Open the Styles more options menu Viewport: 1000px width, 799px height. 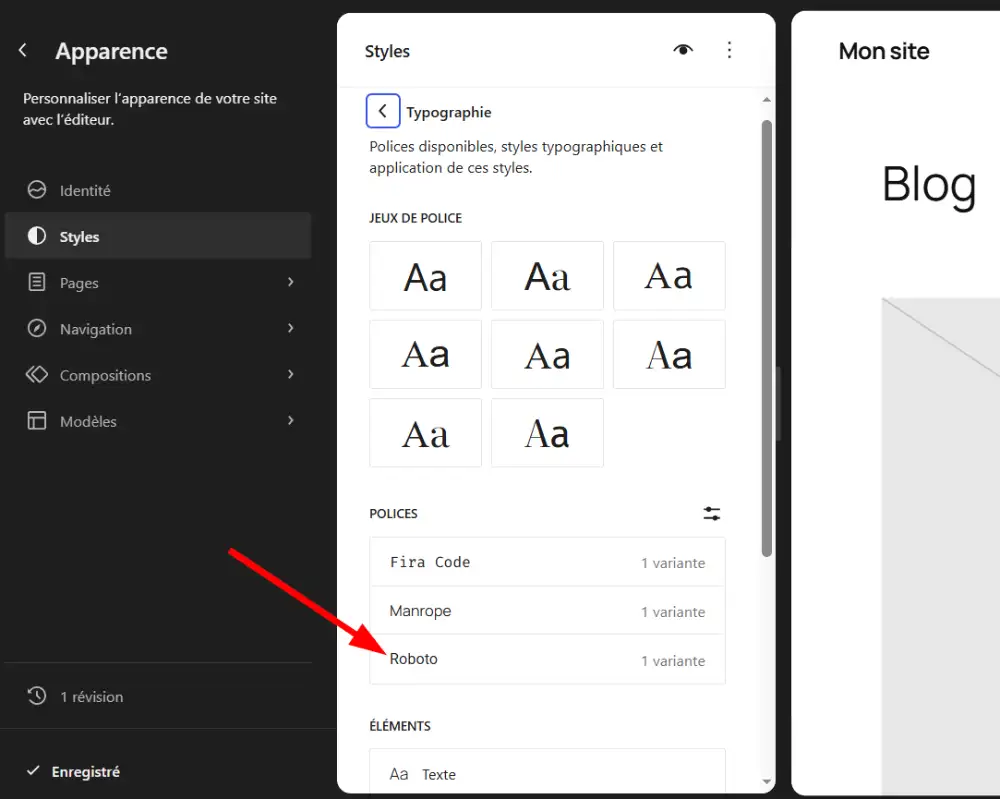tap(730, 50)
